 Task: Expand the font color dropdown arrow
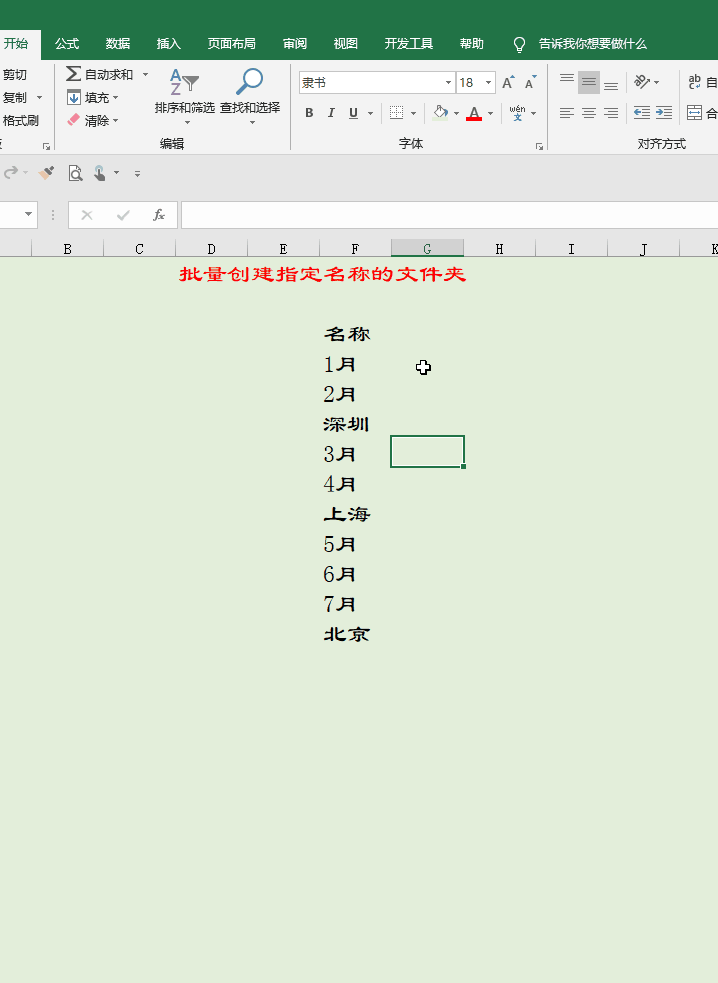point(490,113)
